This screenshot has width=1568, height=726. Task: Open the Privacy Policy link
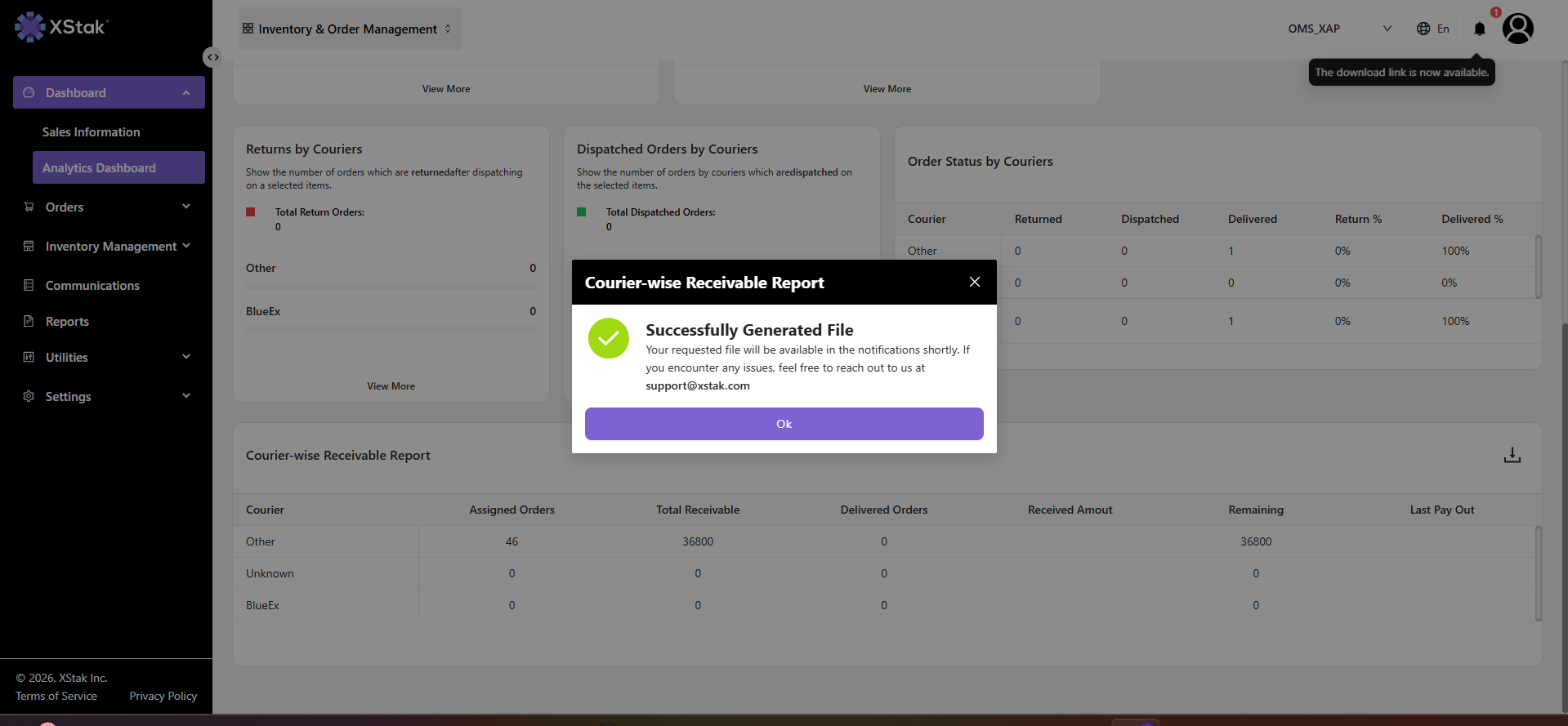pos(163,696)
